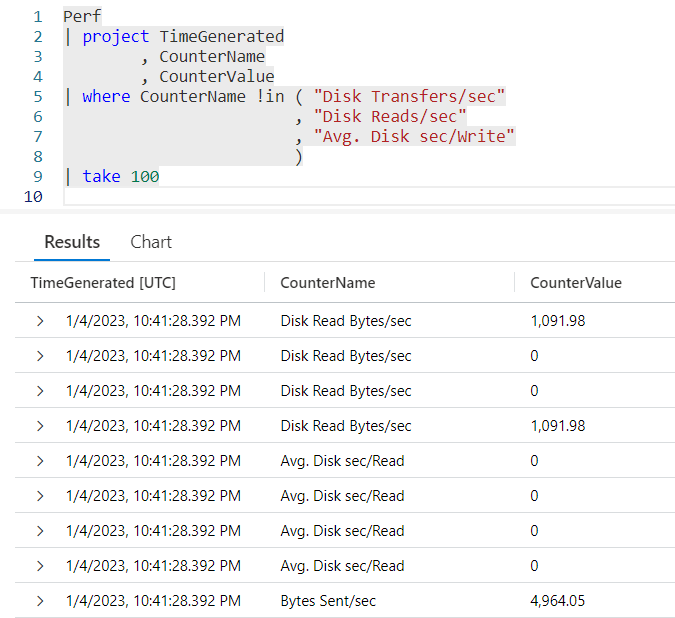Expand the last Avg. Disk sec/Read row
Viewport: 675px width, 618px height.
pos(40,566)
